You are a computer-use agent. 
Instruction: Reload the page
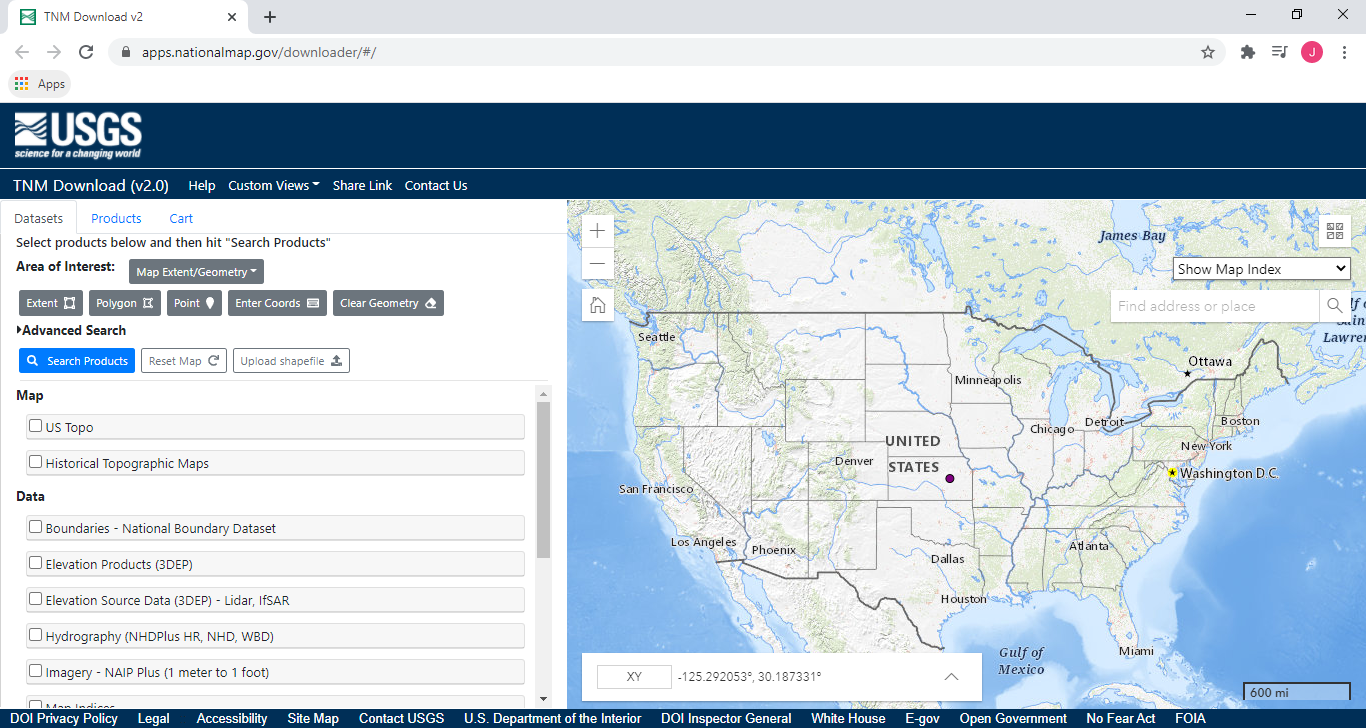point(86,52)
